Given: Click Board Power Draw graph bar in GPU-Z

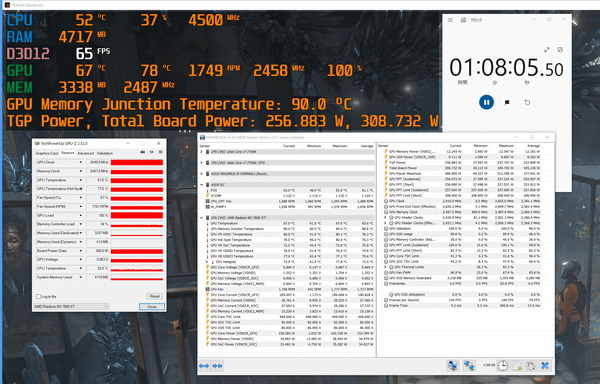Looking at the screenshot, I should pyautogui.click(x=137, y=251).
